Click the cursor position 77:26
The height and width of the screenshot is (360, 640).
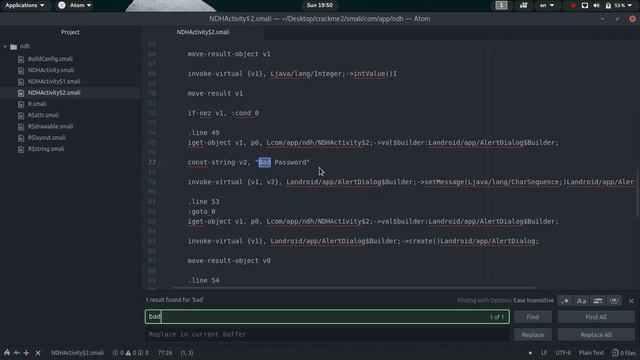coord(165,353)
